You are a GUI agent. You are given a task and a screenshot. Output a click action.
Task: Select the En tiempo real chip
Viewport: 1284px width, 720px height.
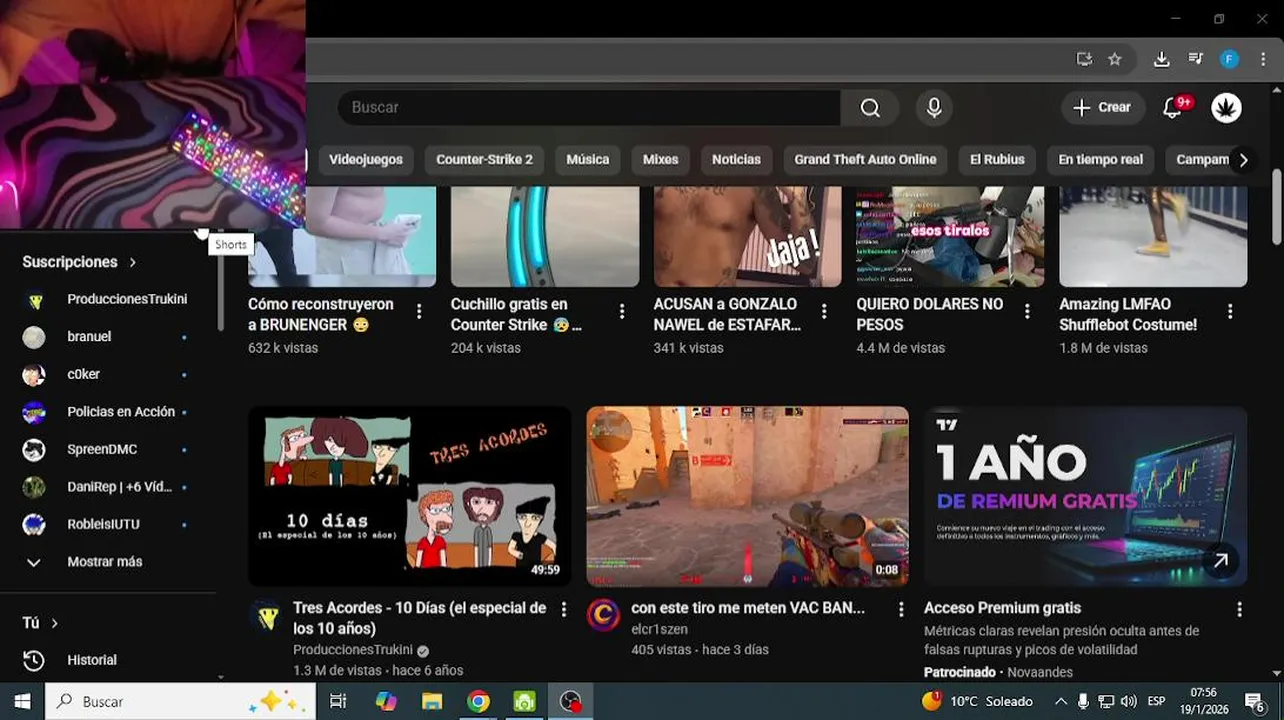(x=1101, y=159)
